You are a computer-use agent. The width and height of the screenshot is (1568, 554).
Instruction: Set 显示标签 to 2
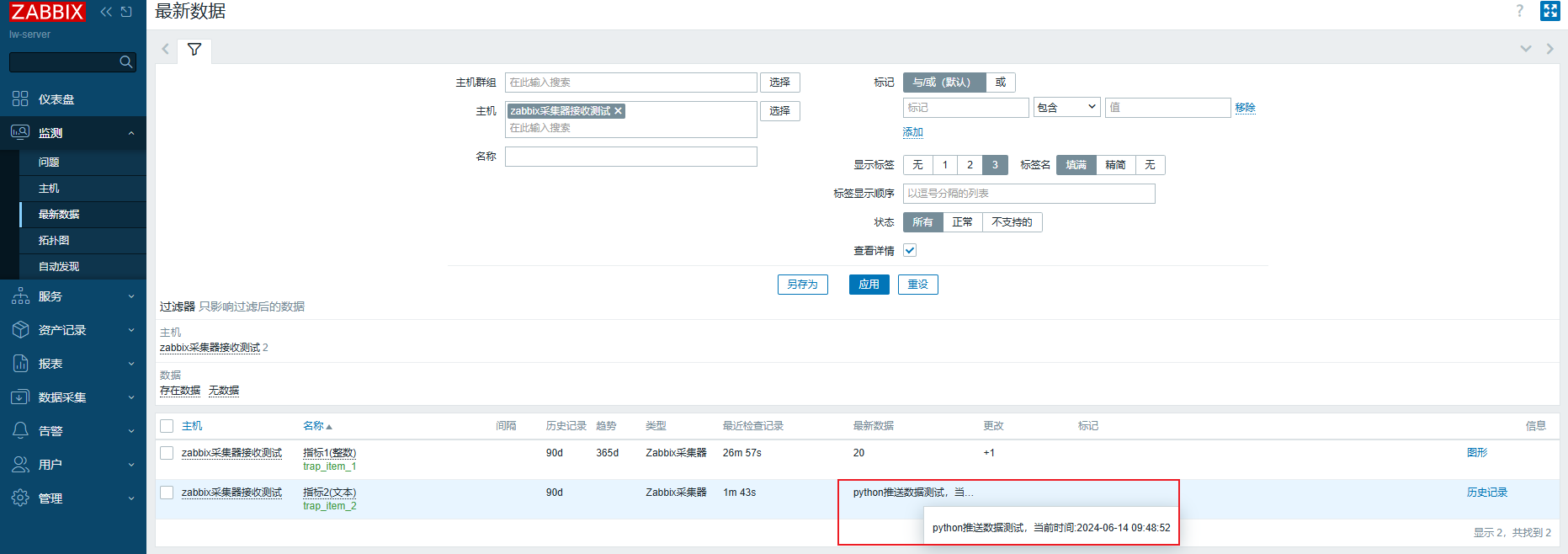coord(970,165)
